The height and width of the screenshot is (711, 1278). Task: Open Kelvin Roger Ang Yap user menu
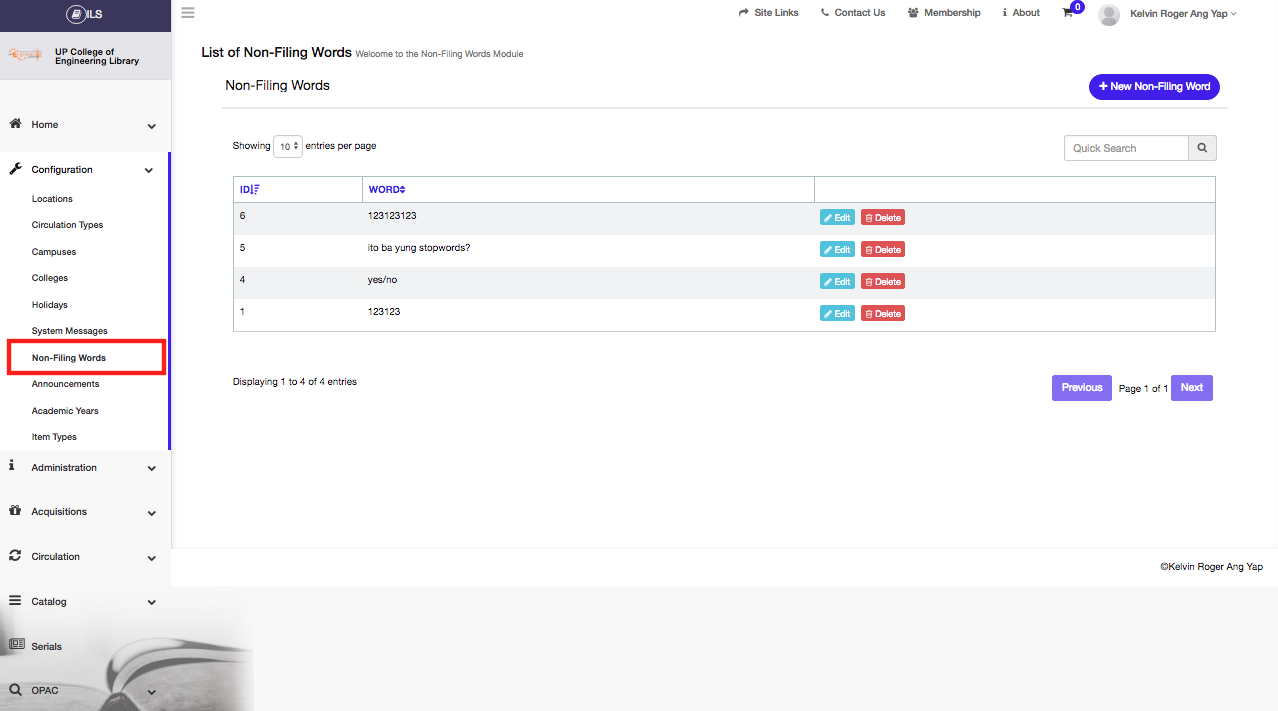tap(1183, 14)
